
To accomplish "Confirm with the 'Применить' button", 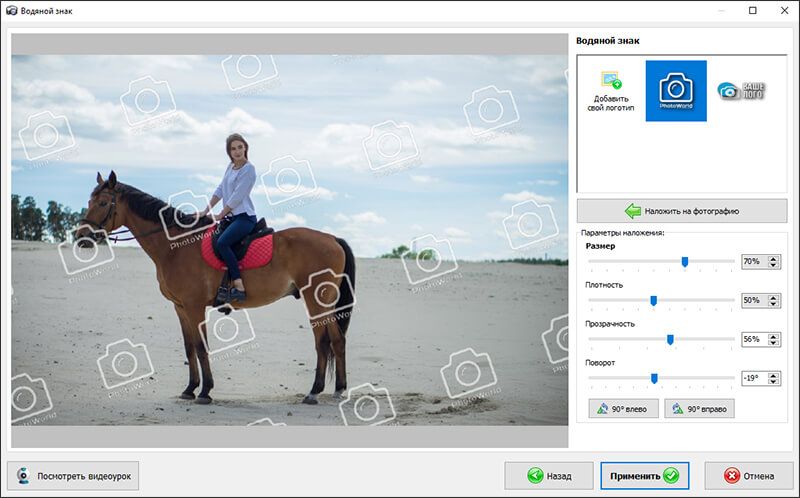I will click(x=645, y=476).
